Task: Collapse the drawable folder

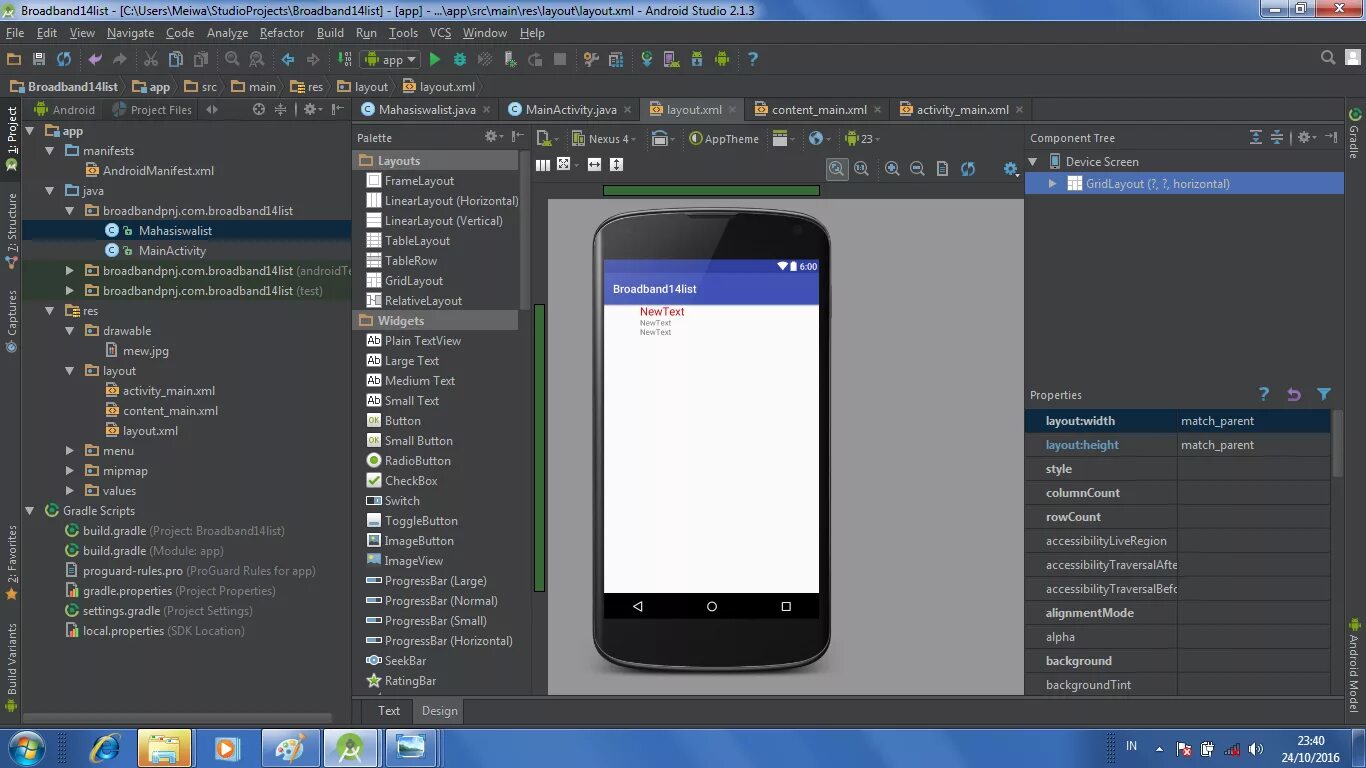Action: 69,331
